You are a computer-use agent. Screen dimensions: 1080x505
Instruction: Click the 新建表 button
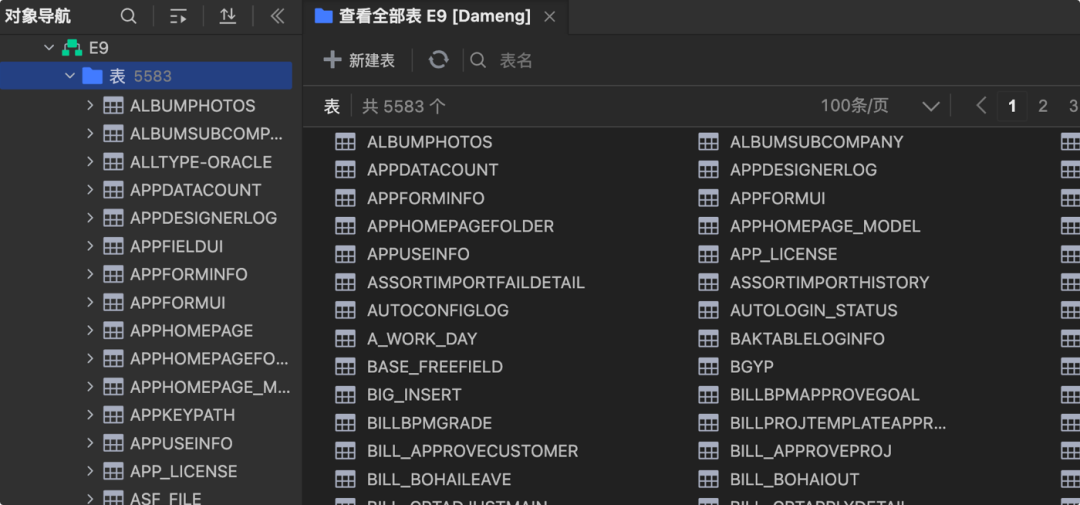pos(360,60)
